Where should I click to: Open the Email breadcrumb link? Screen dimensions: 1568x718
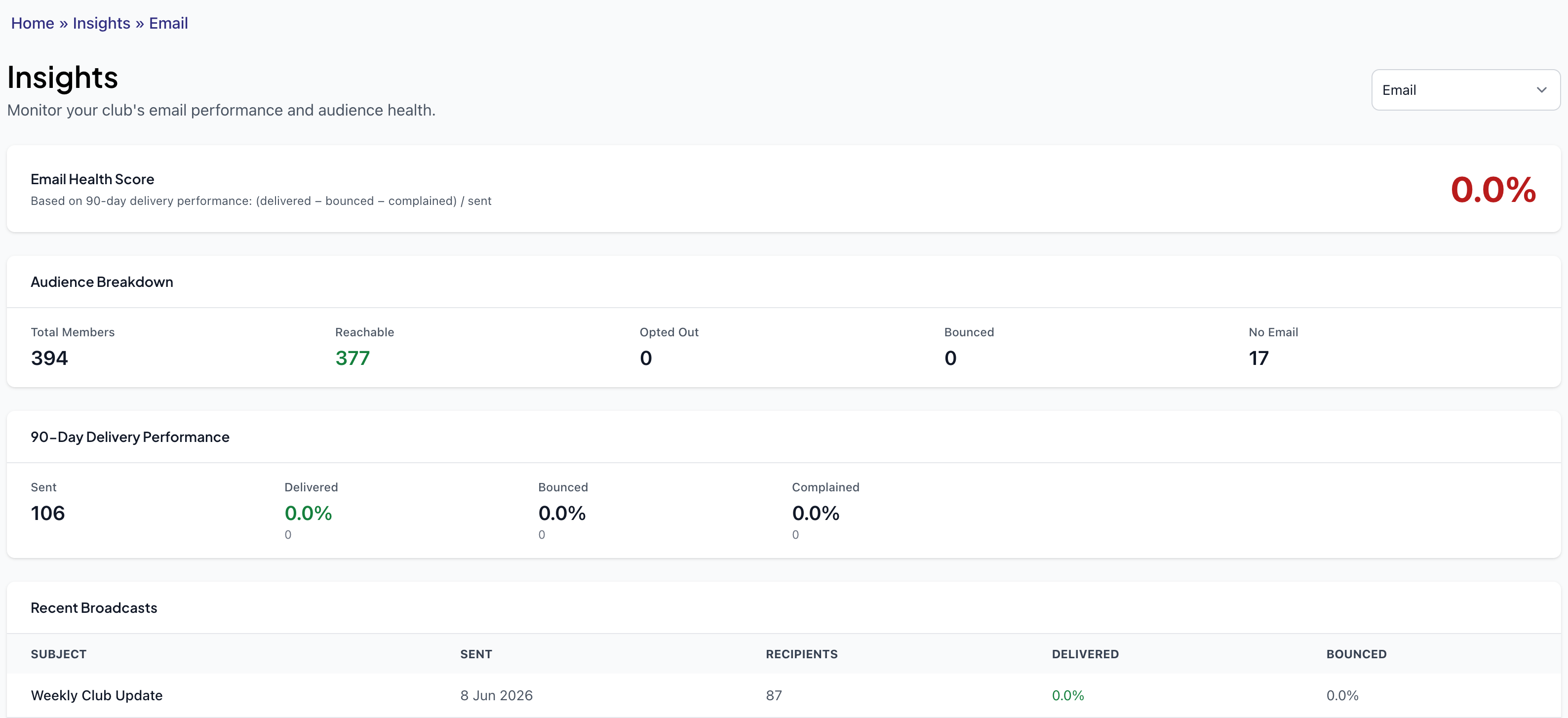tap(168, 23)
